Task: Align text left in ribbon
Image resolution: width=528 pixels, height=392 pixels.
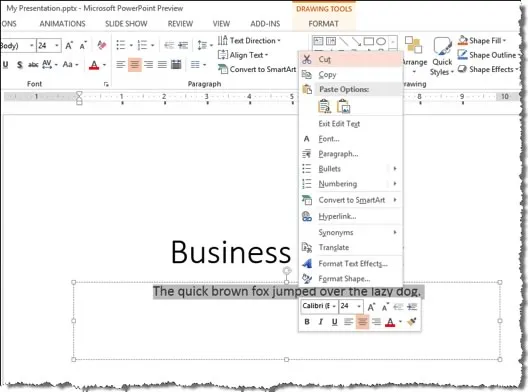Action: [121, 64]
